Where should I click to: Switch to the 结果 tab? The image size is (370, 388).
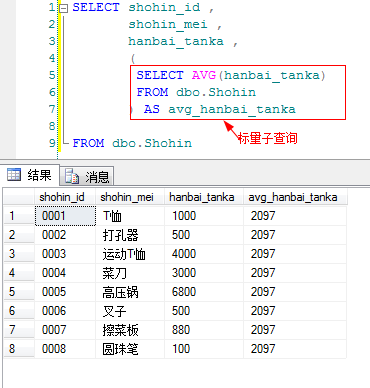30,175
